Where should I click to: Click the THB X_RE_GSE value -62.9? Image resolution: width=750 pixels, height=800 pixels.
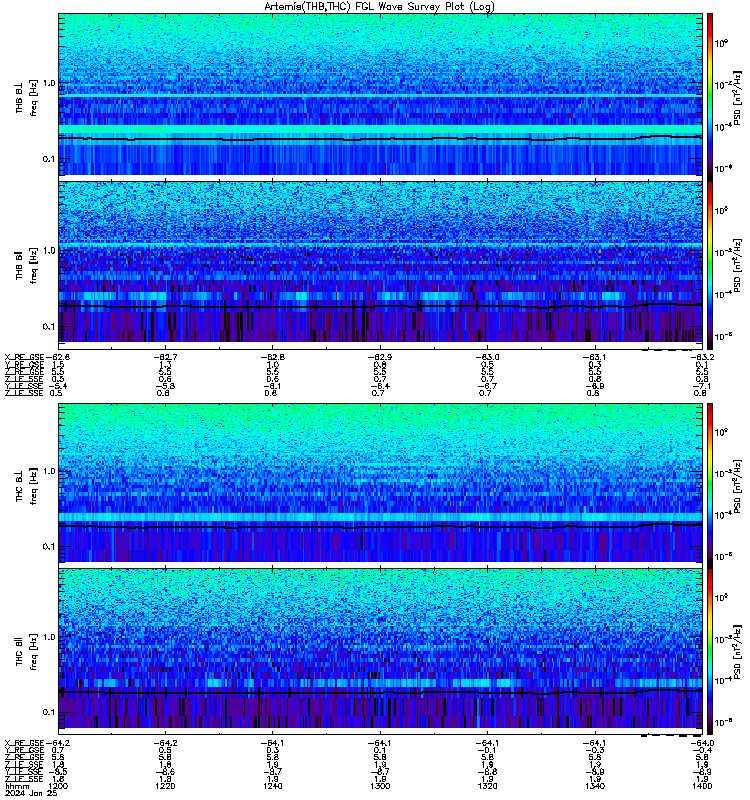tap(380, 357)
